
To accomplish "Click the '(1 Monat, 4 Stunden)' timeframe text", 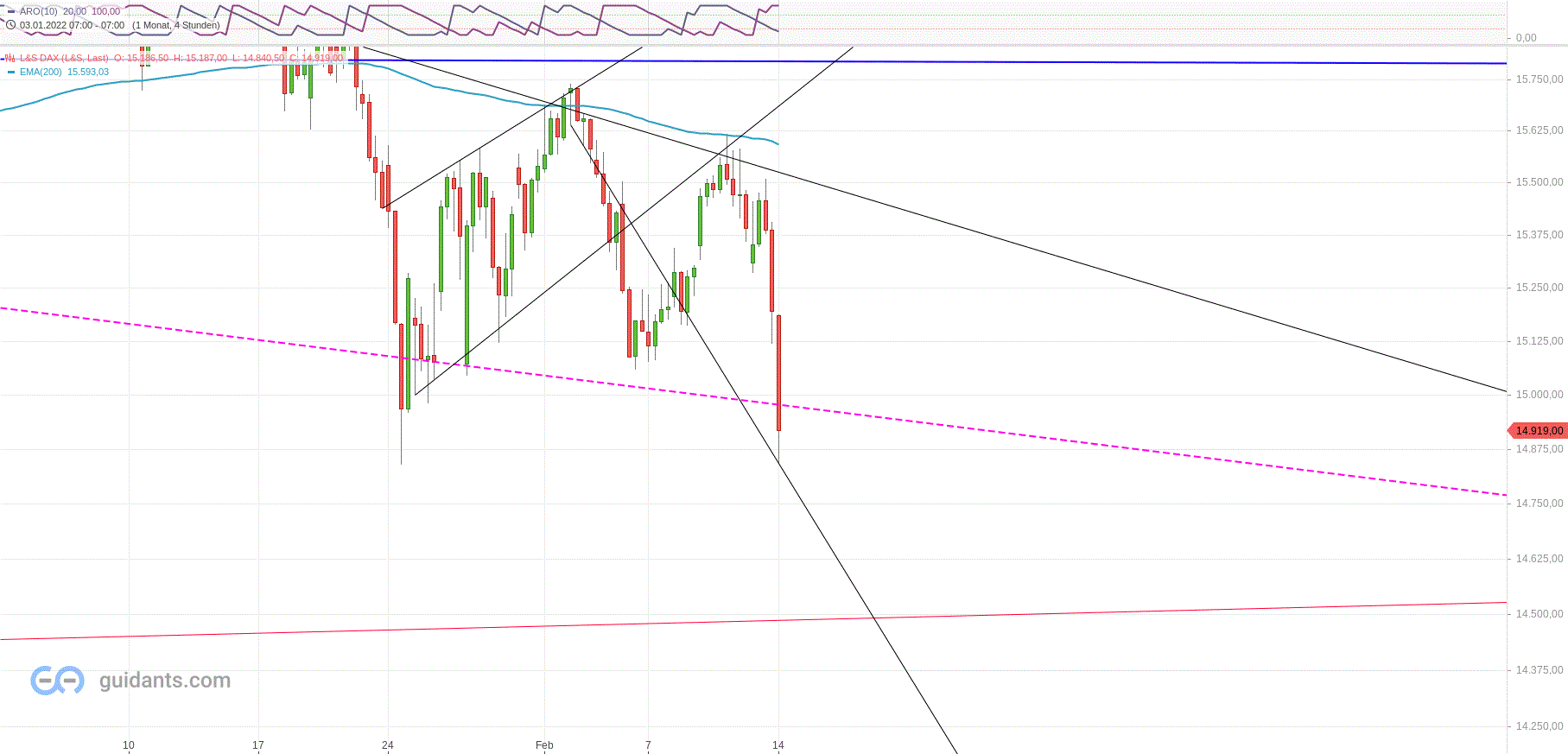I will coord(176,25).
